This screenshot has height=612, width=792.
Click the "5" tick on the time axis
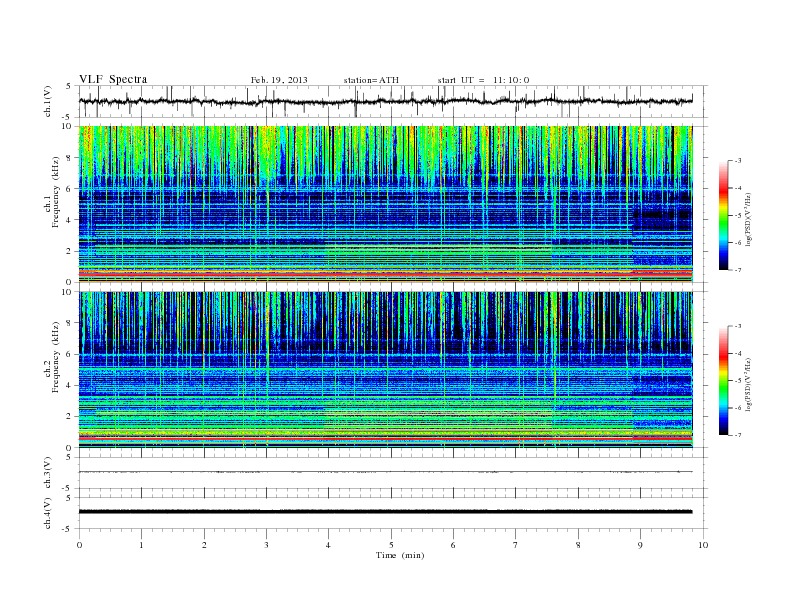391,545
